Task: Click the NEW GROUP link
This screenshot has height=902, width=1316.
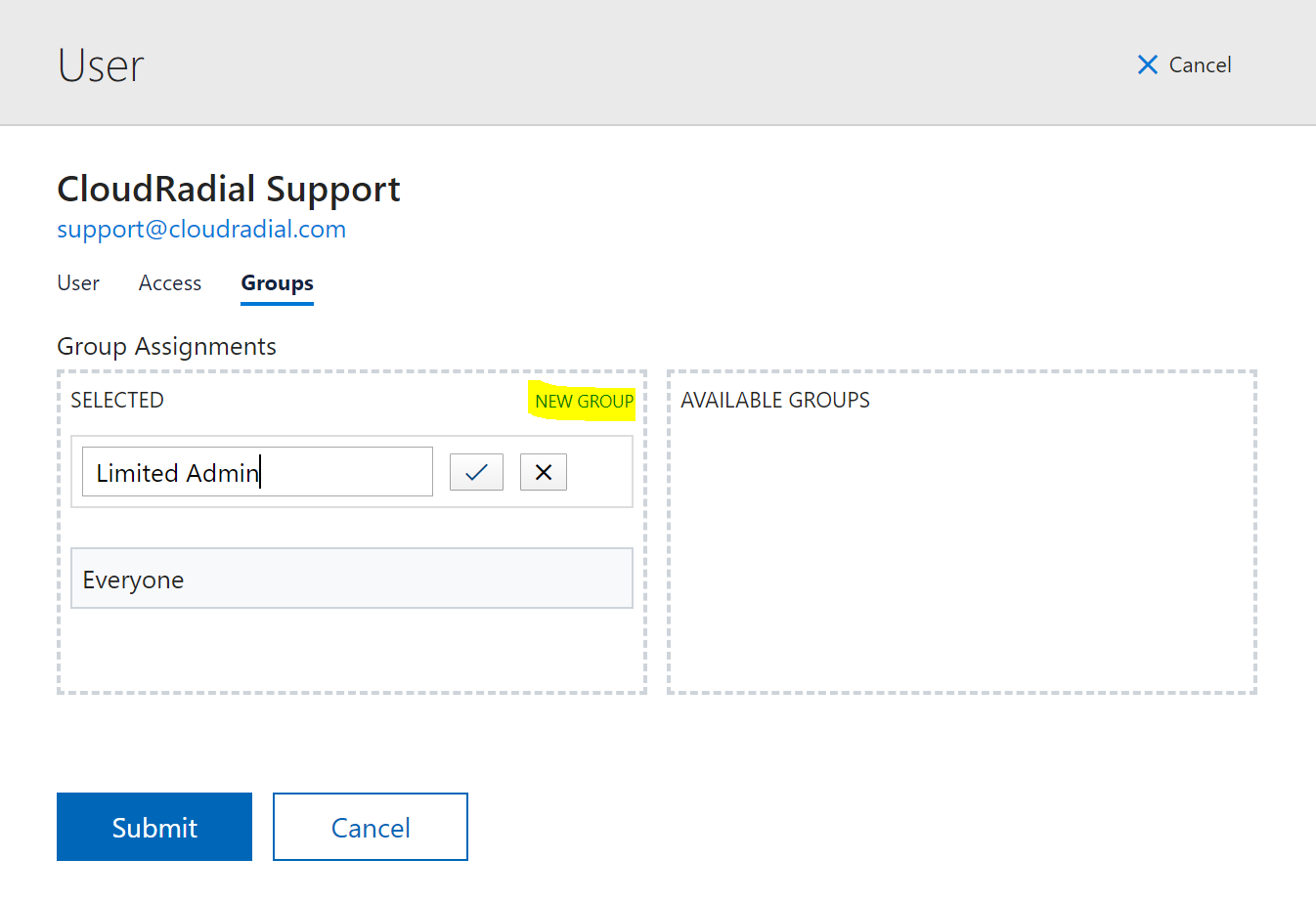Action: click(584, 402)
